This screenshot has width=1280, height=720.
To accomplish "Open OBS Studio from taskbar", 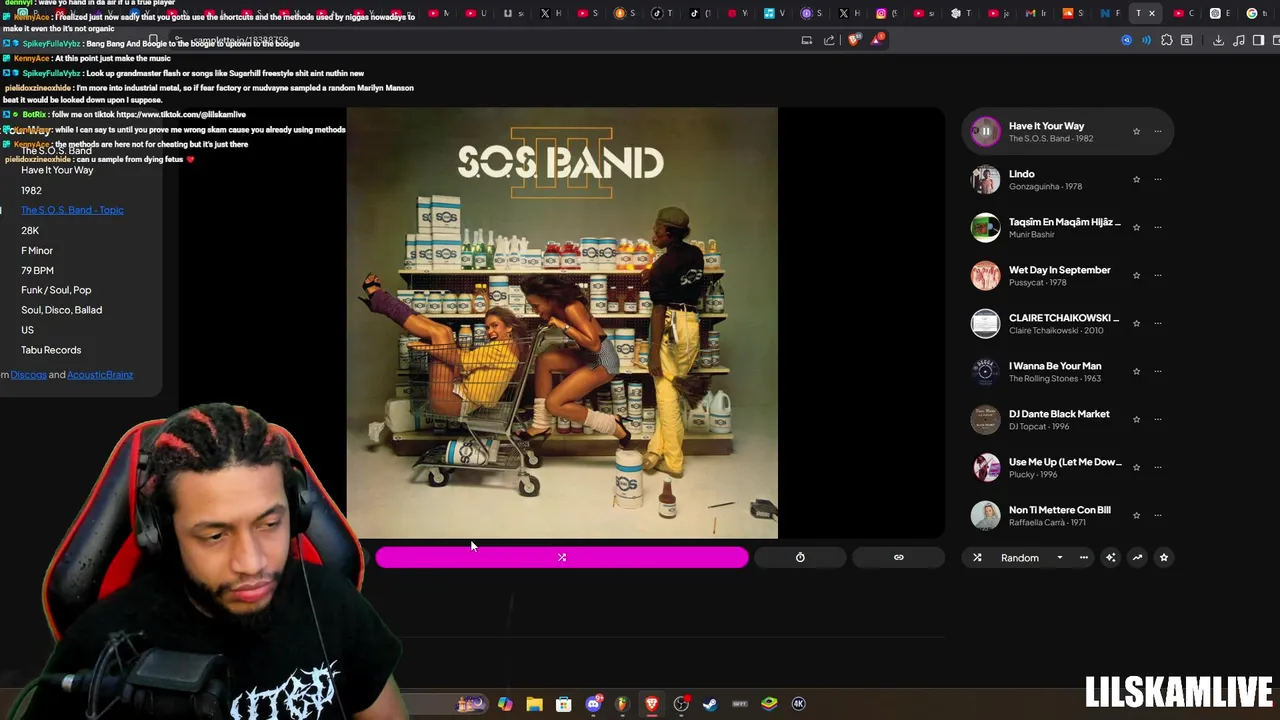I will (681, 704).
